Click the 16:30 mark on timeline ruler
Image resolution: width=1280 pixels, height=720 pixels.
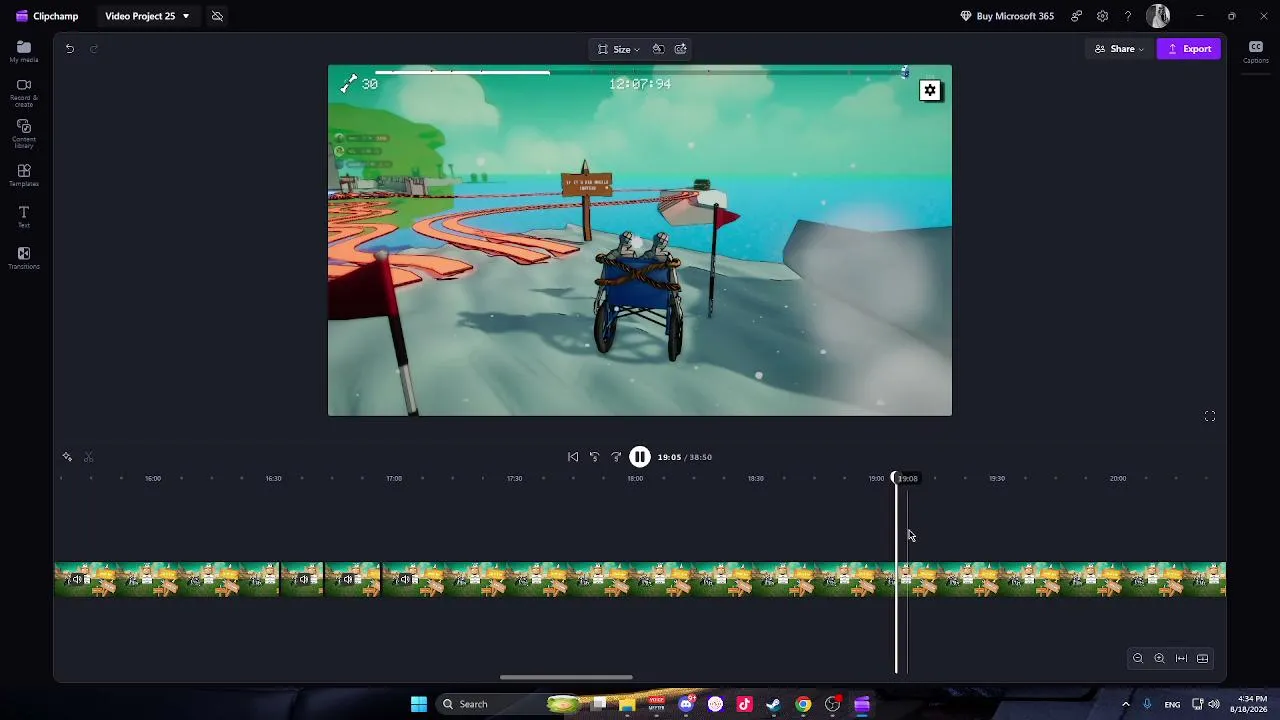[x=273, y=478]
